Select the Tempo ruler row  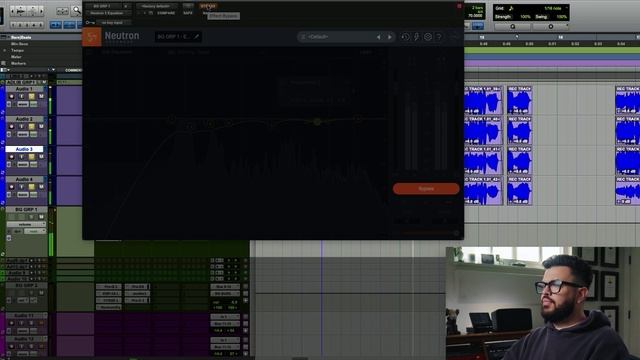click(18, 50)
